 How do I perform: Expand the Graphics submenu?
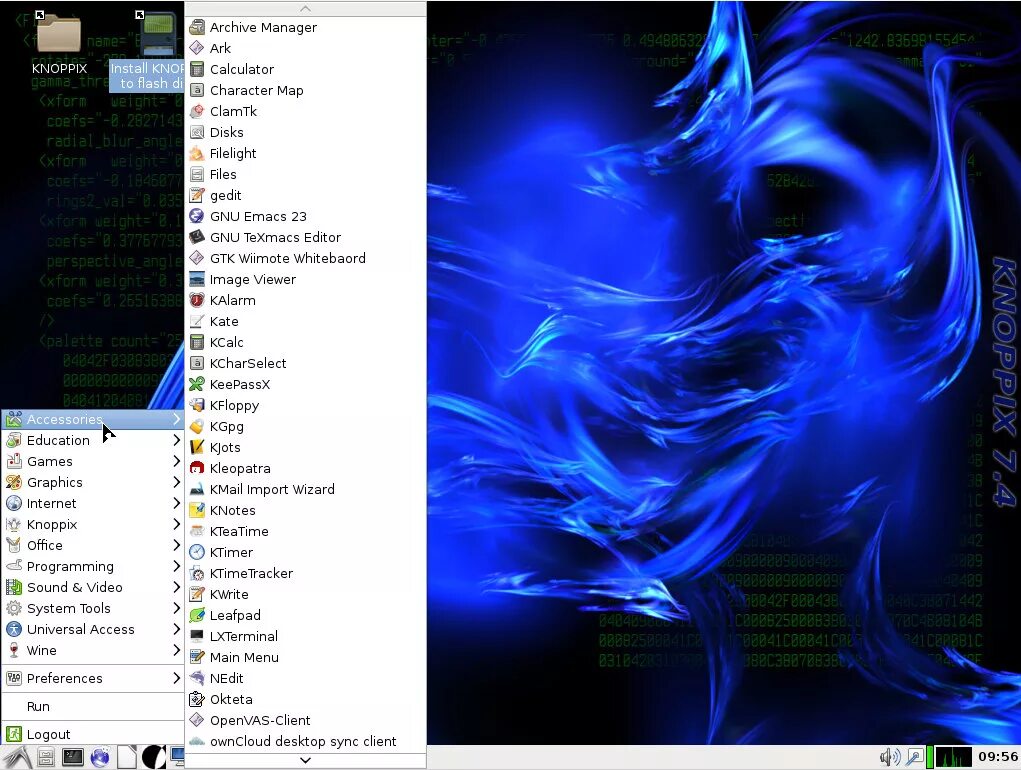(x=93, y=482)
